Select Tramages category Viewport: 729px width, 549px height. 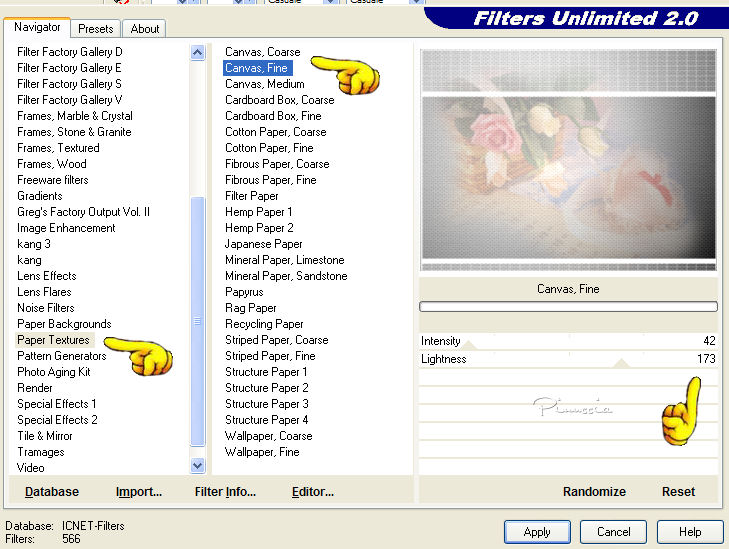click(x=40, y=452)
